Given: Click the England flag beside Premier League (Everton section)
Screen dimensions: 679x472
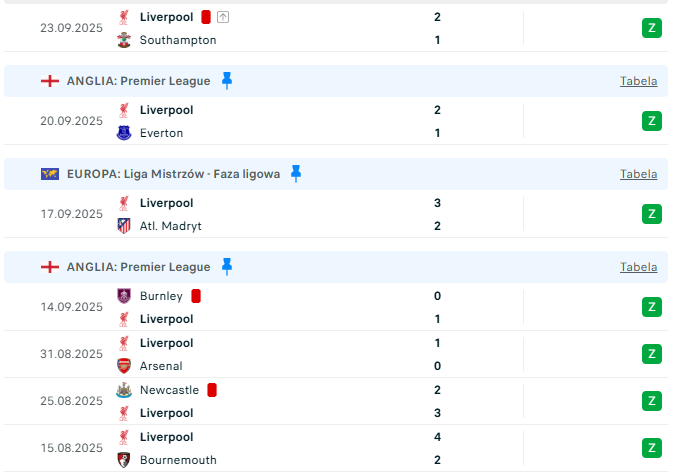Looking at the screenshot, I should [50, 81].
